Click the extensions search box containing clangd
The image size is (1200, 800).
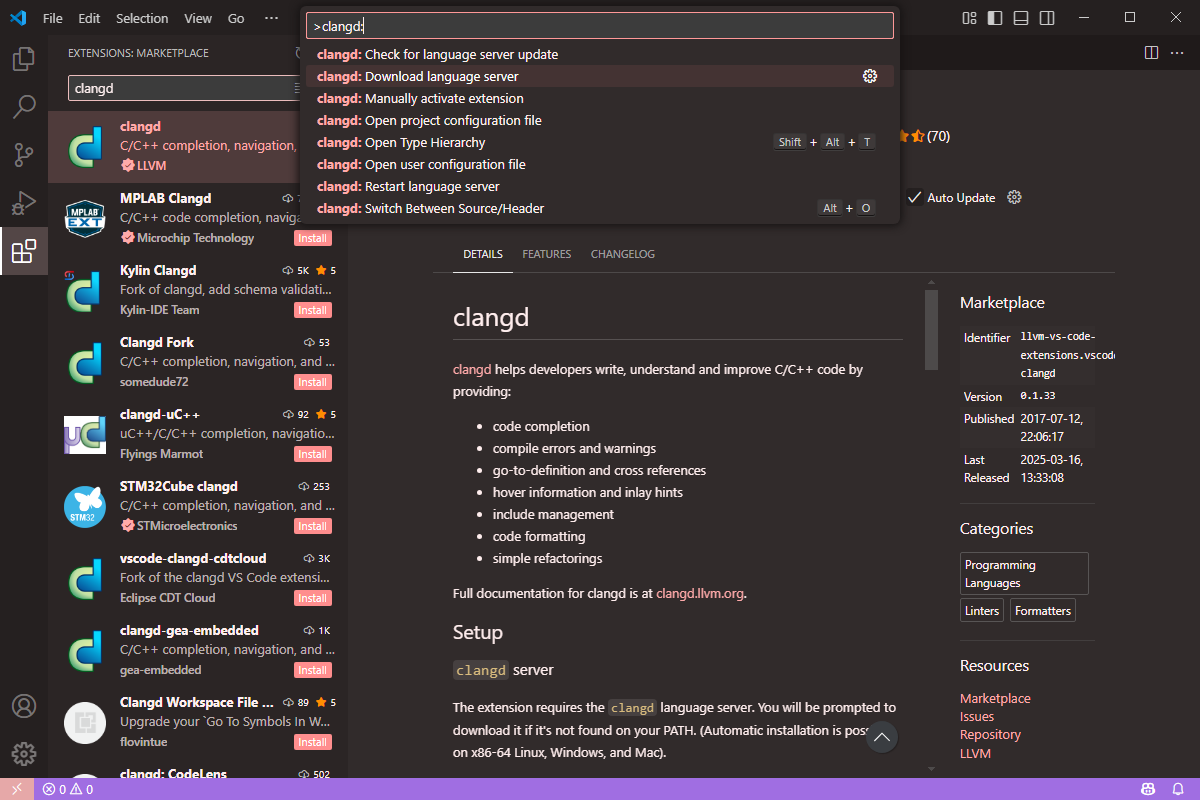pyautogui.click(x=185, y=88)
